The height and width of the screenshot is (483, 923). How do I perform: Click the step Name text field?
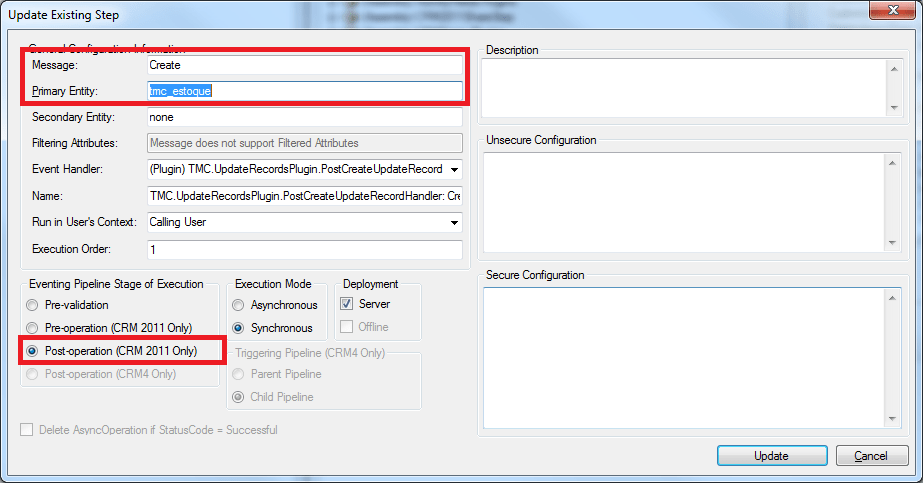[x=304, y=196]
